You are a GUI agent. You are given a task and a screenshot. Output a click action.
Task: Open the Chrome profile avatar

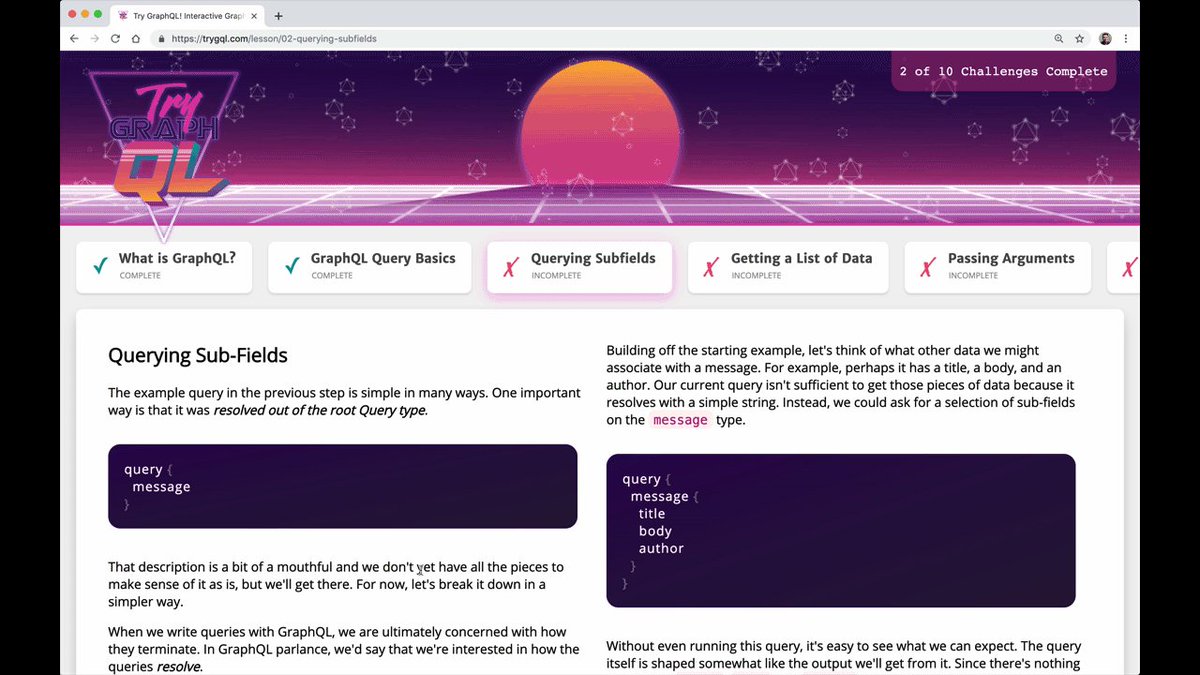tap(1105, 38)
